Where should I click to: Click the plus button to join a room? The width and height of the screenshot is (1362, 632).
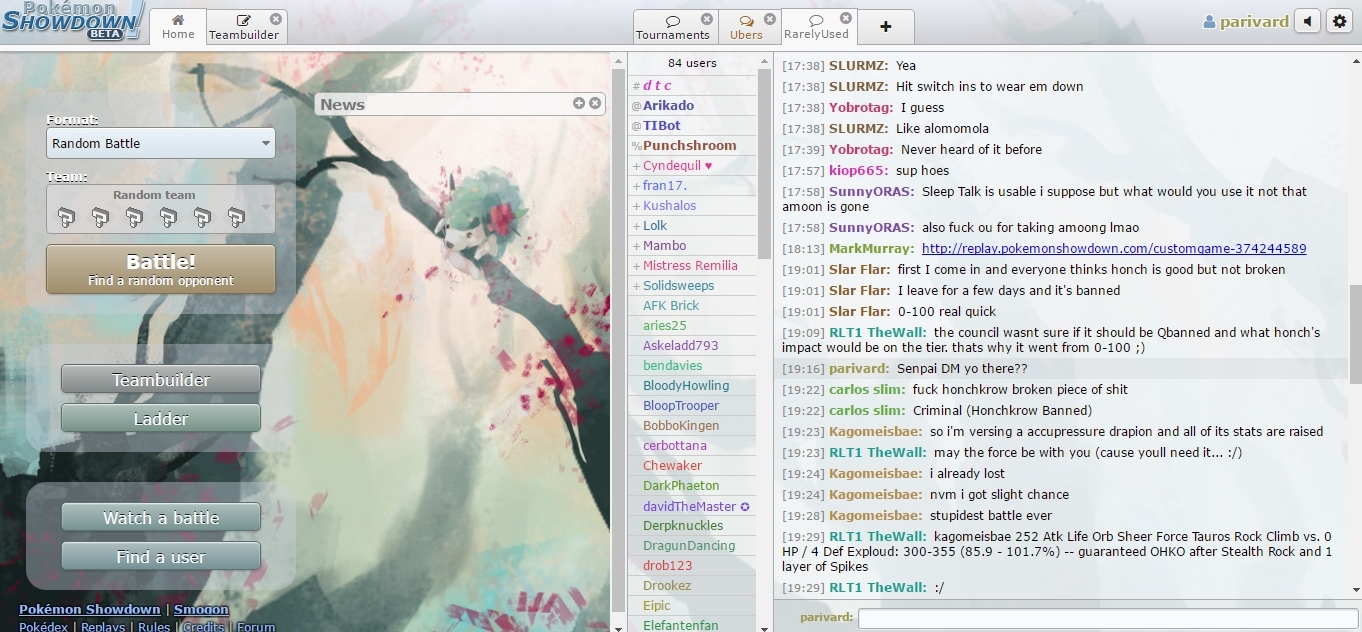coord(886,27)
